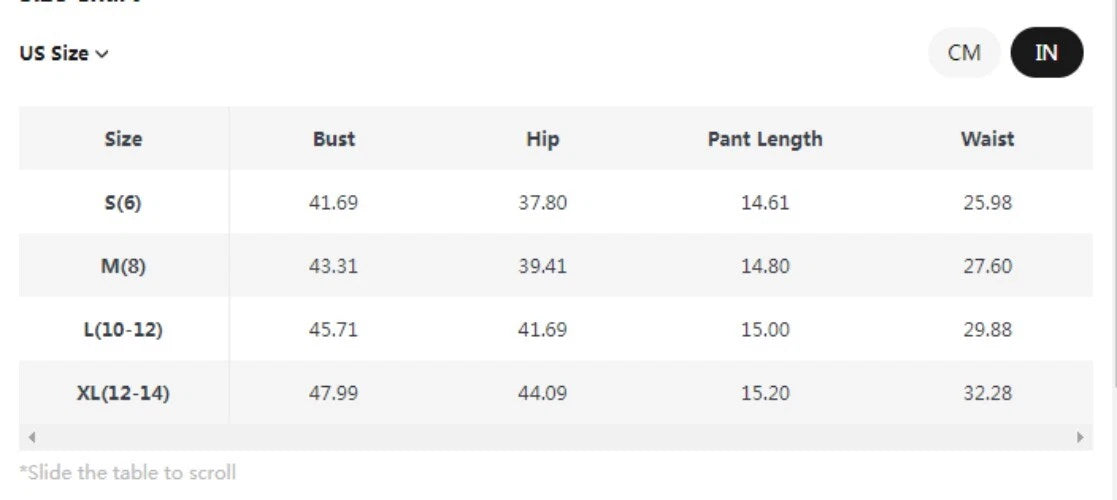Open the US Size dropdown

click(x=63, y=54)
